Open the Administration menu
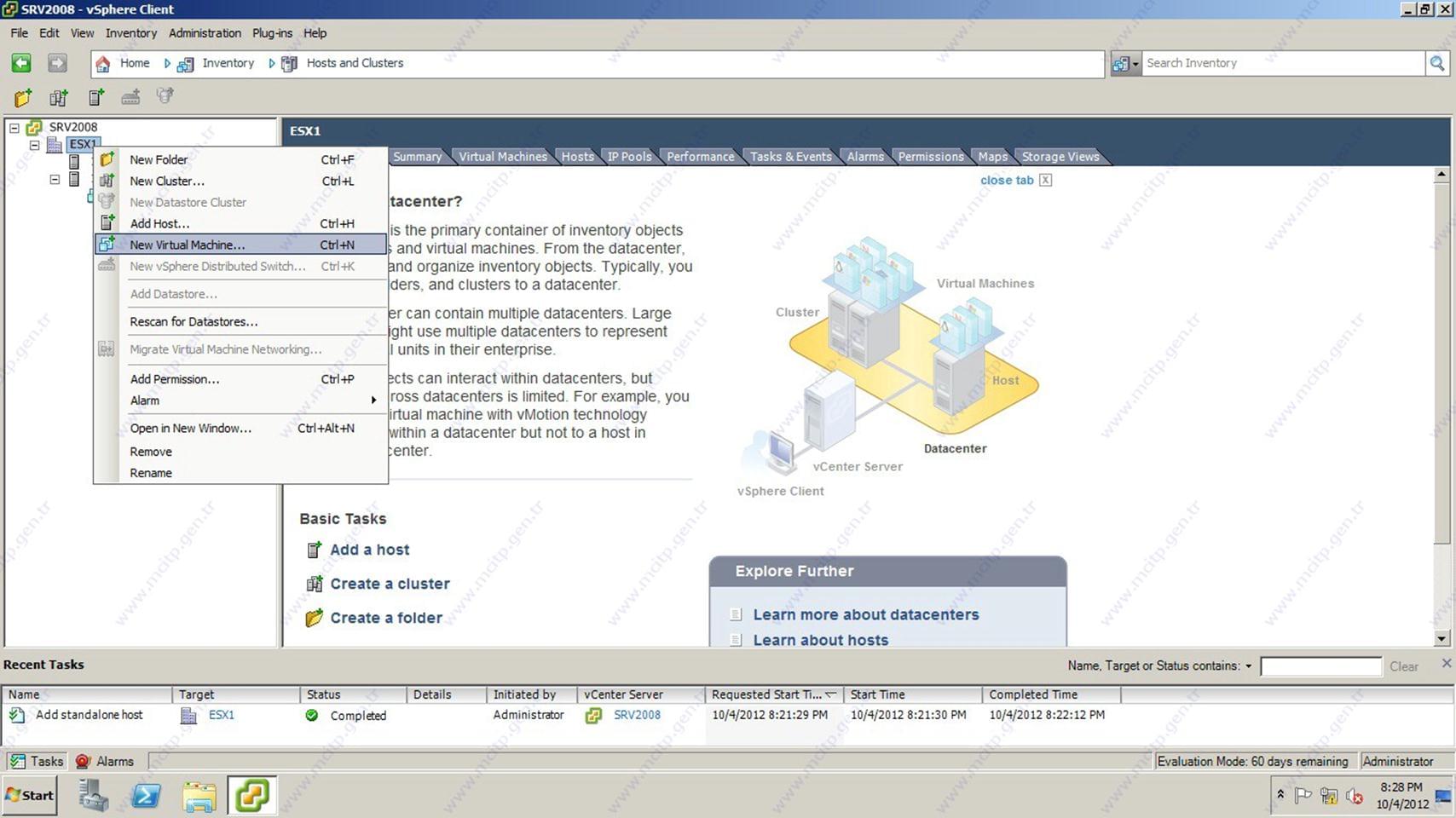1456x818 pixels. click(x=205, y=33)
